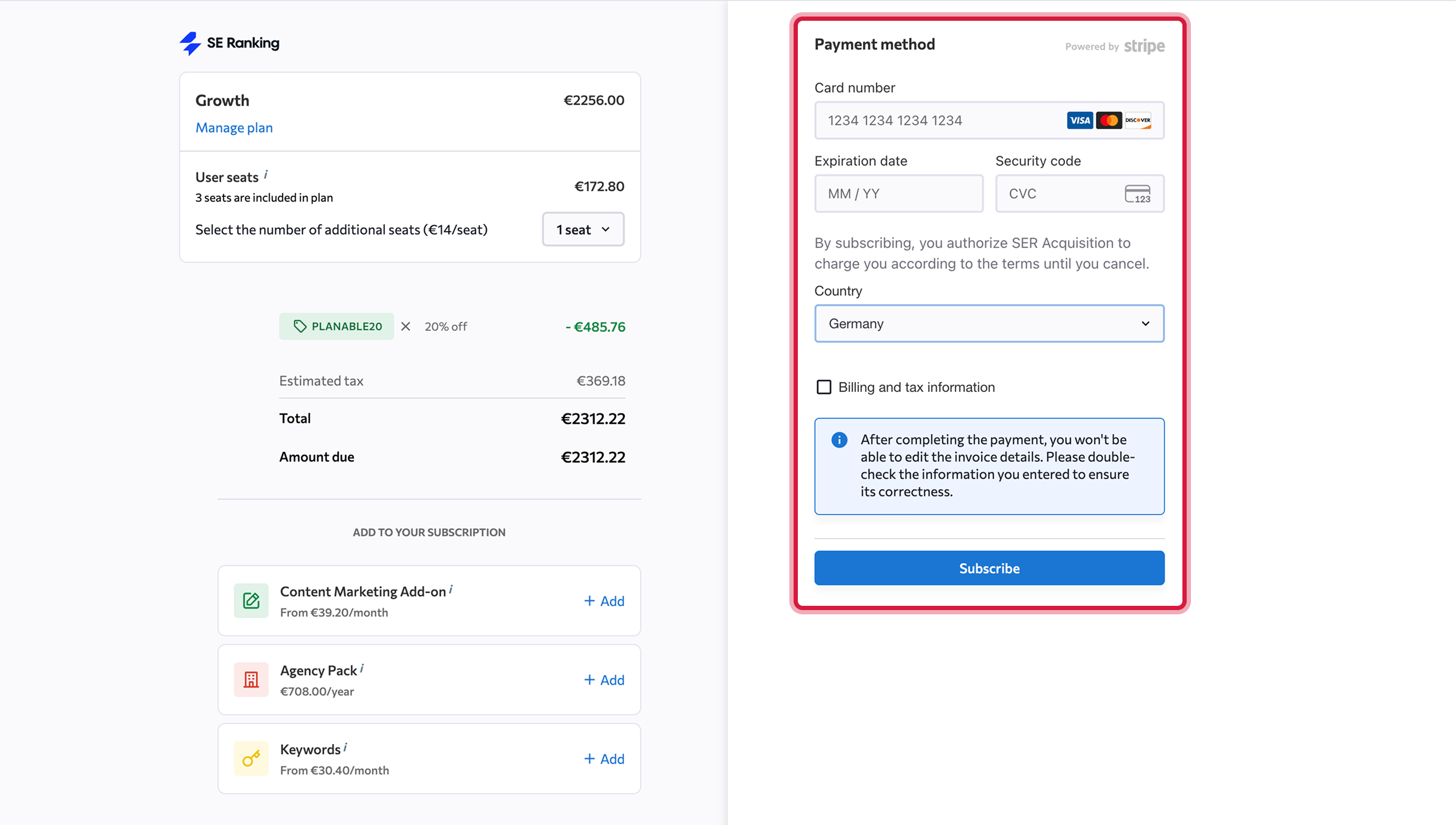Click the Keywords key icon
1456x825 pixels.
(x=251, y=758)
